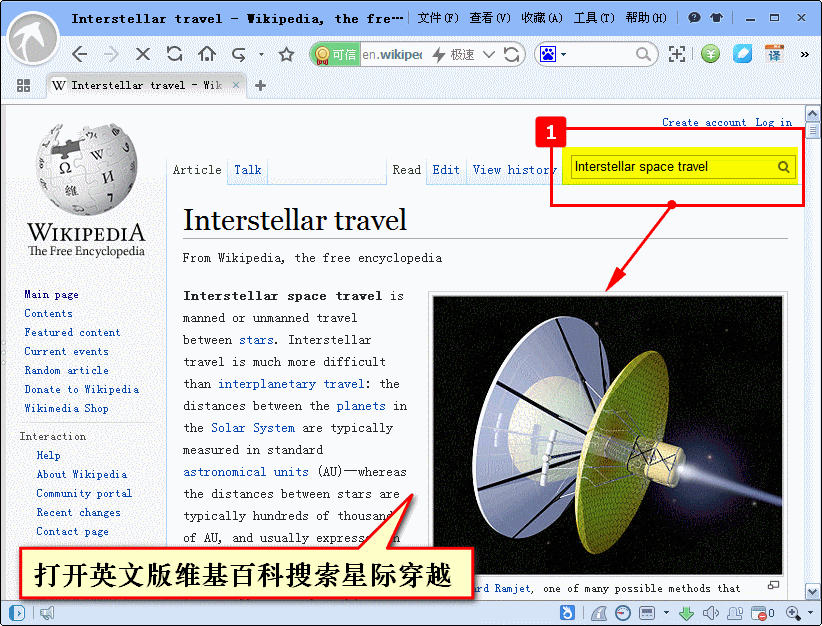Open the tab grid overview icon
Viewport: 822px width, 626px height.
click(x=23, y=85)
